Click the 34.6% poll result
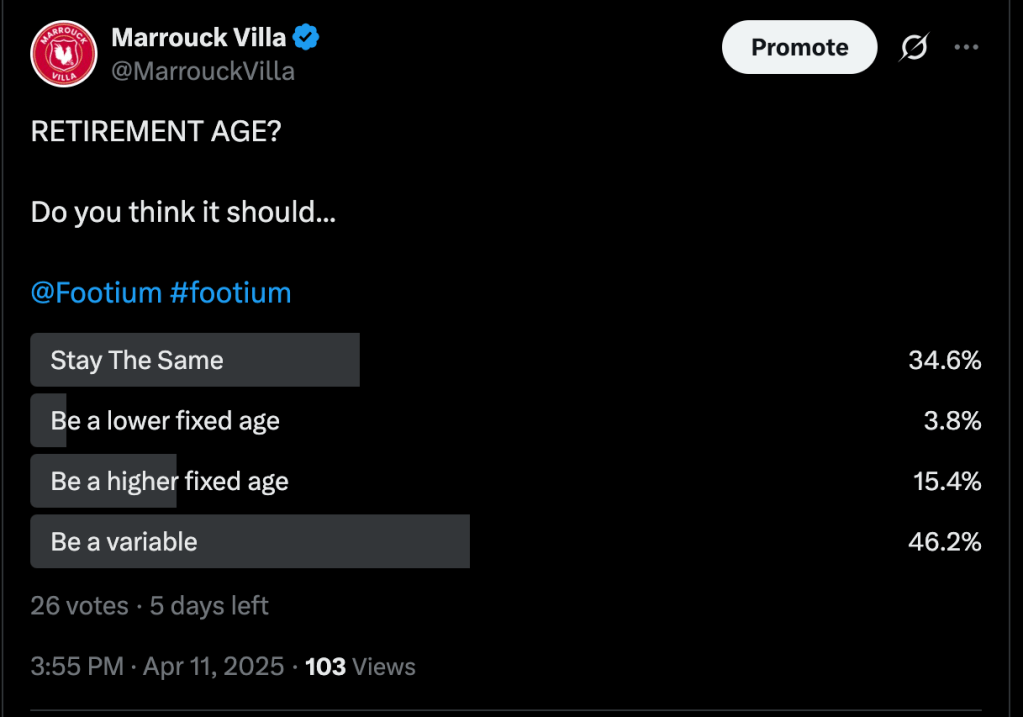 (945, 360)
